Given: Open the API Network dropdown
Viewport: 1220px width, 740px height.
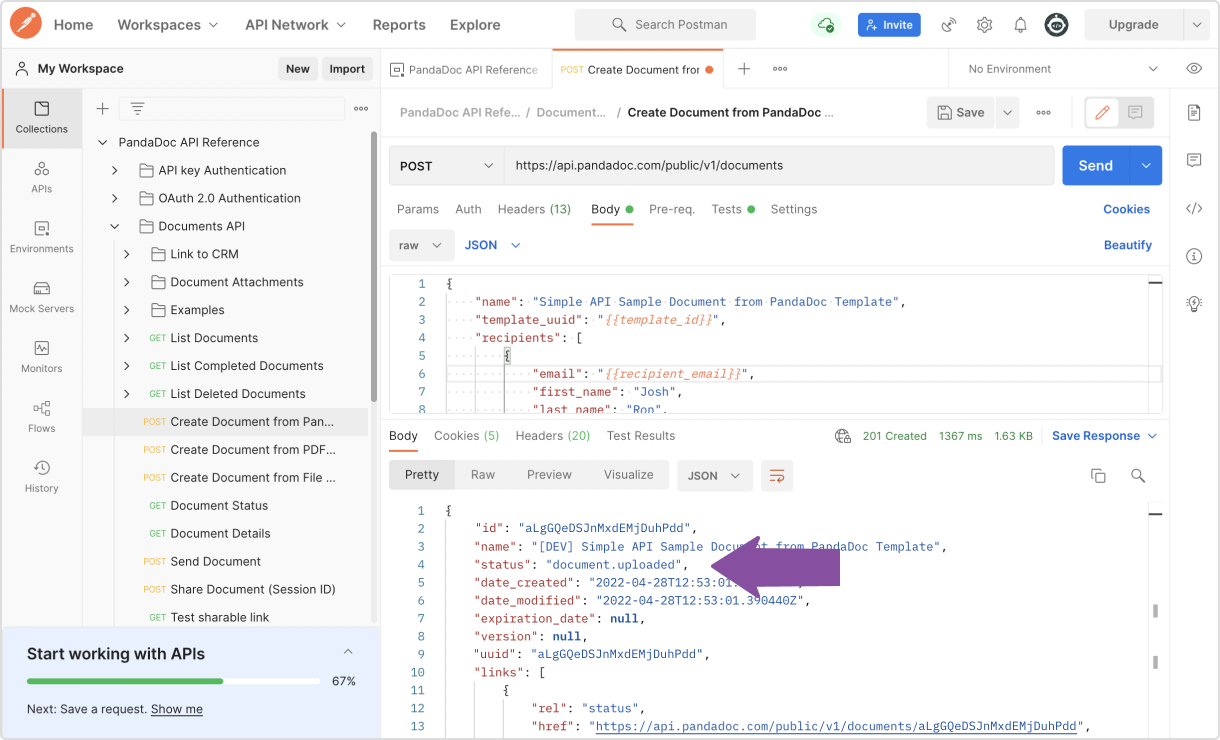Looking at the screenshot, I should pos(296,25).
